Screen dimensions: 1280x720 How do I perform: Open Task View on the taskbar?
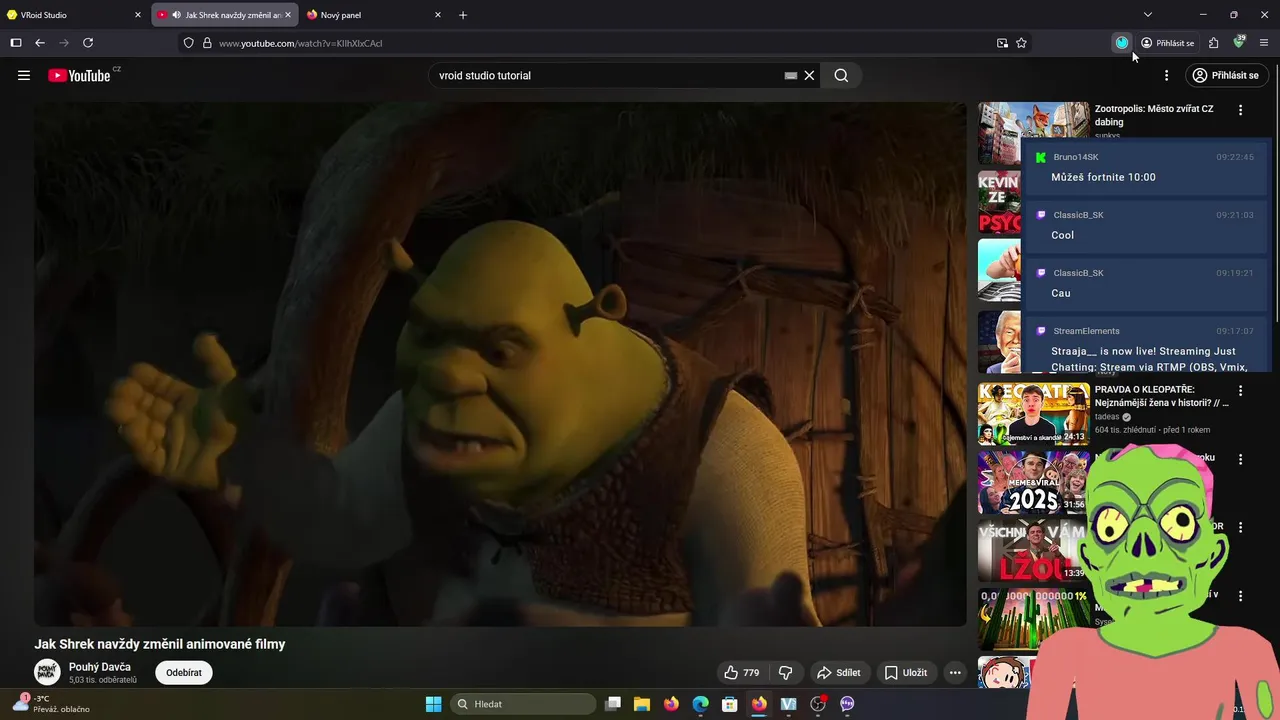tap(613, 704)
